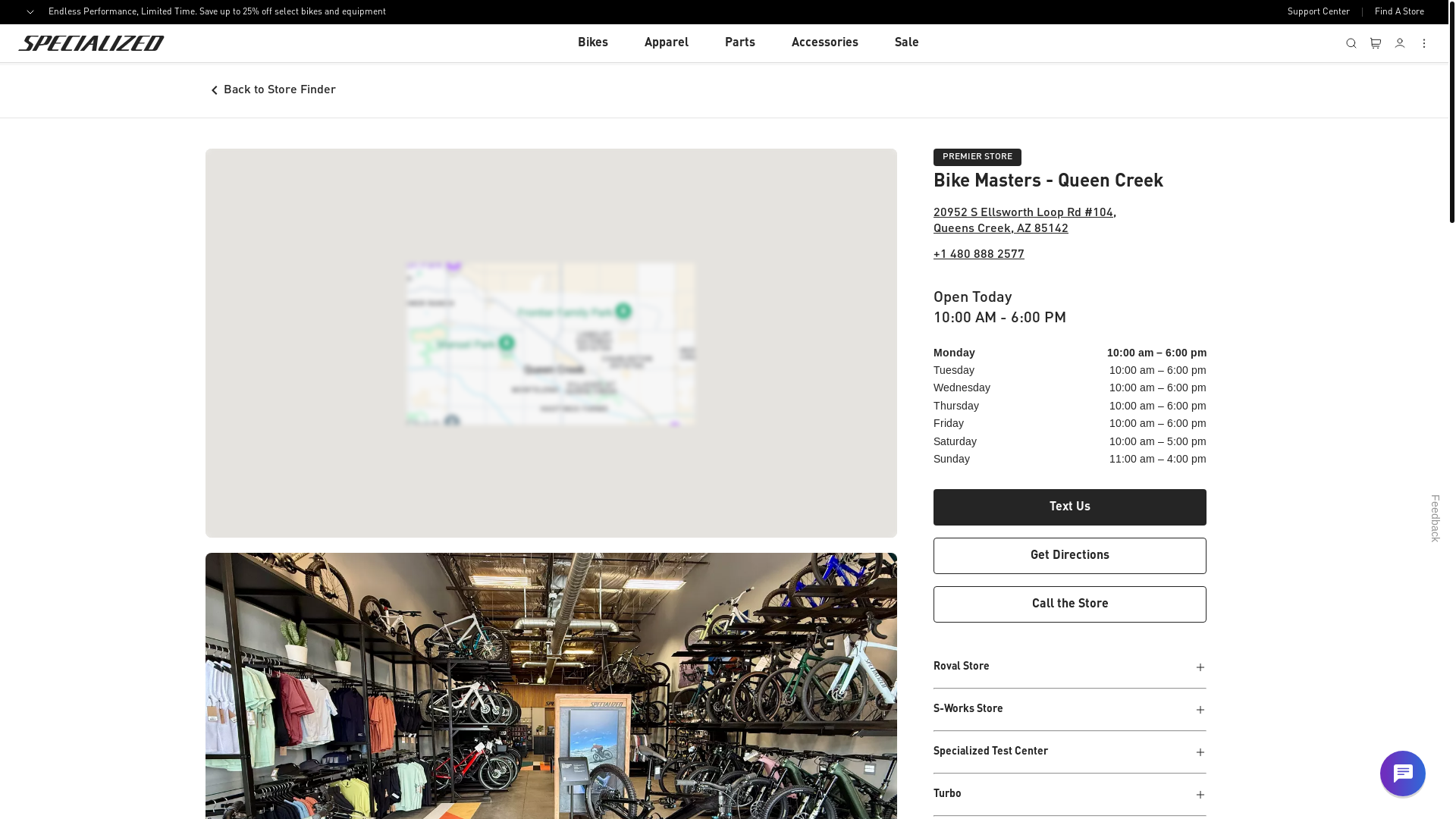1456x819 pixels.
Task: Click the Get Directions button
Action: (1069, 556)
